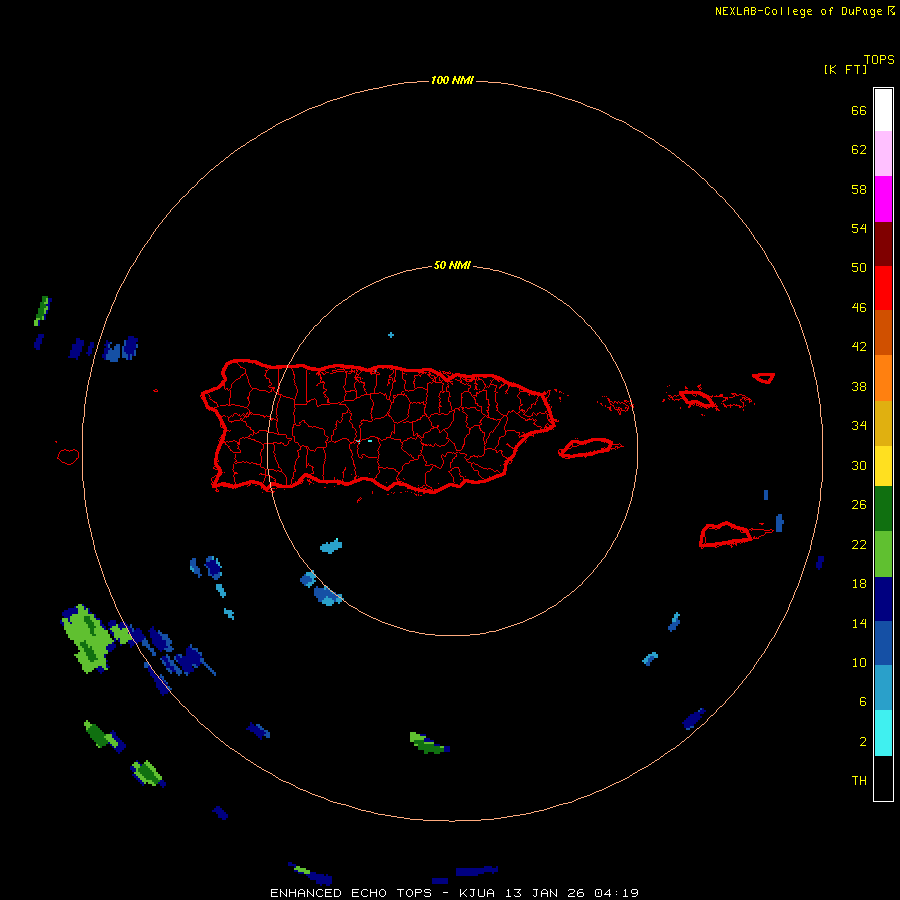Click the "TH" legend label
900x900 pixels.
coord(859,781)
